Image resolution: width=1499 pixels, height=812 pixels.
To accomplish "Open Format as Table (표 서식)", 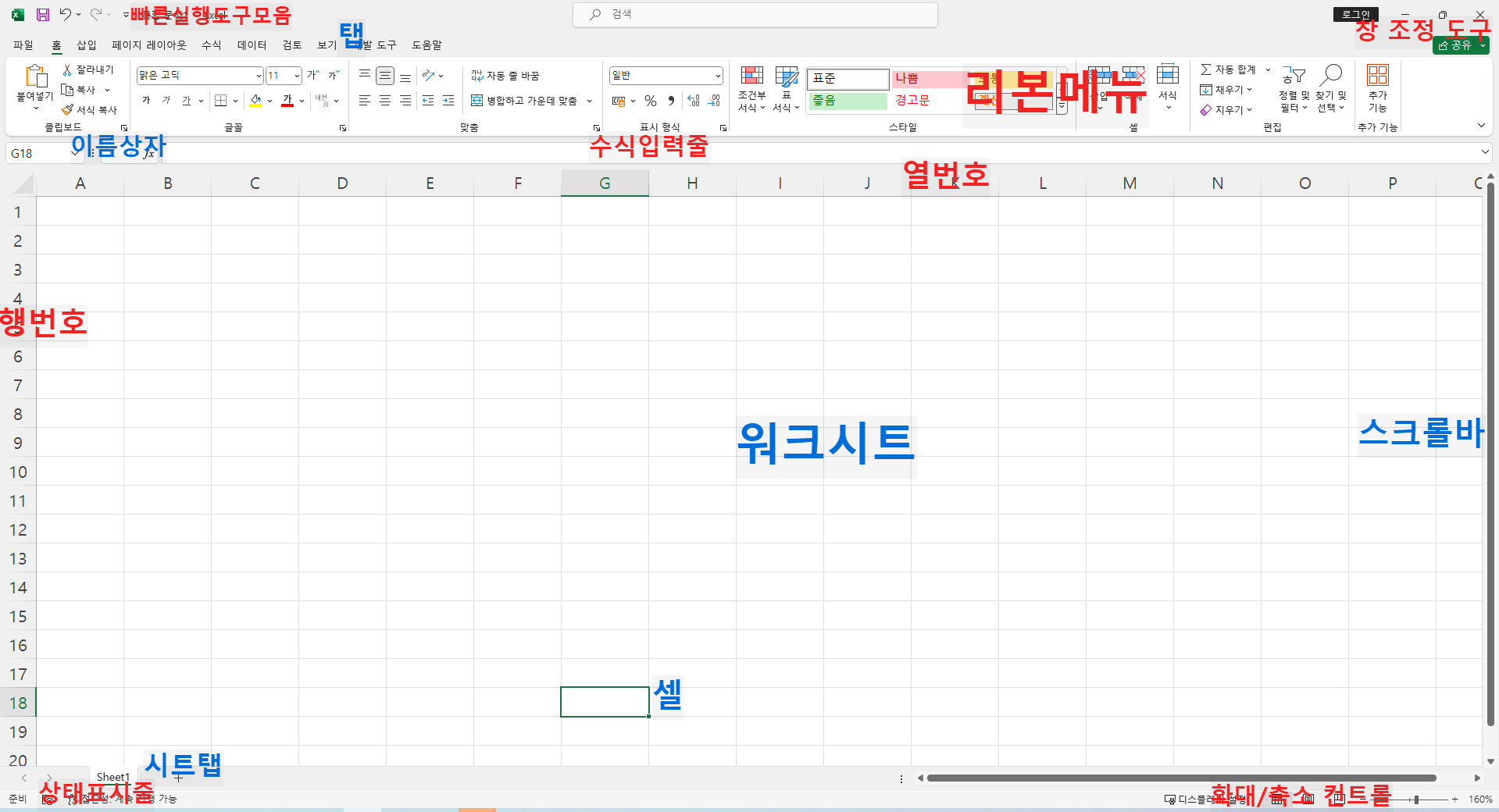I will (x=786, y=89).
